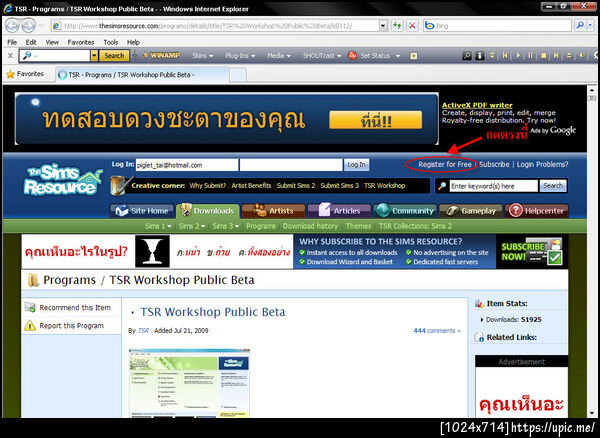Click the TSR Workshop creative corner link

384,186
